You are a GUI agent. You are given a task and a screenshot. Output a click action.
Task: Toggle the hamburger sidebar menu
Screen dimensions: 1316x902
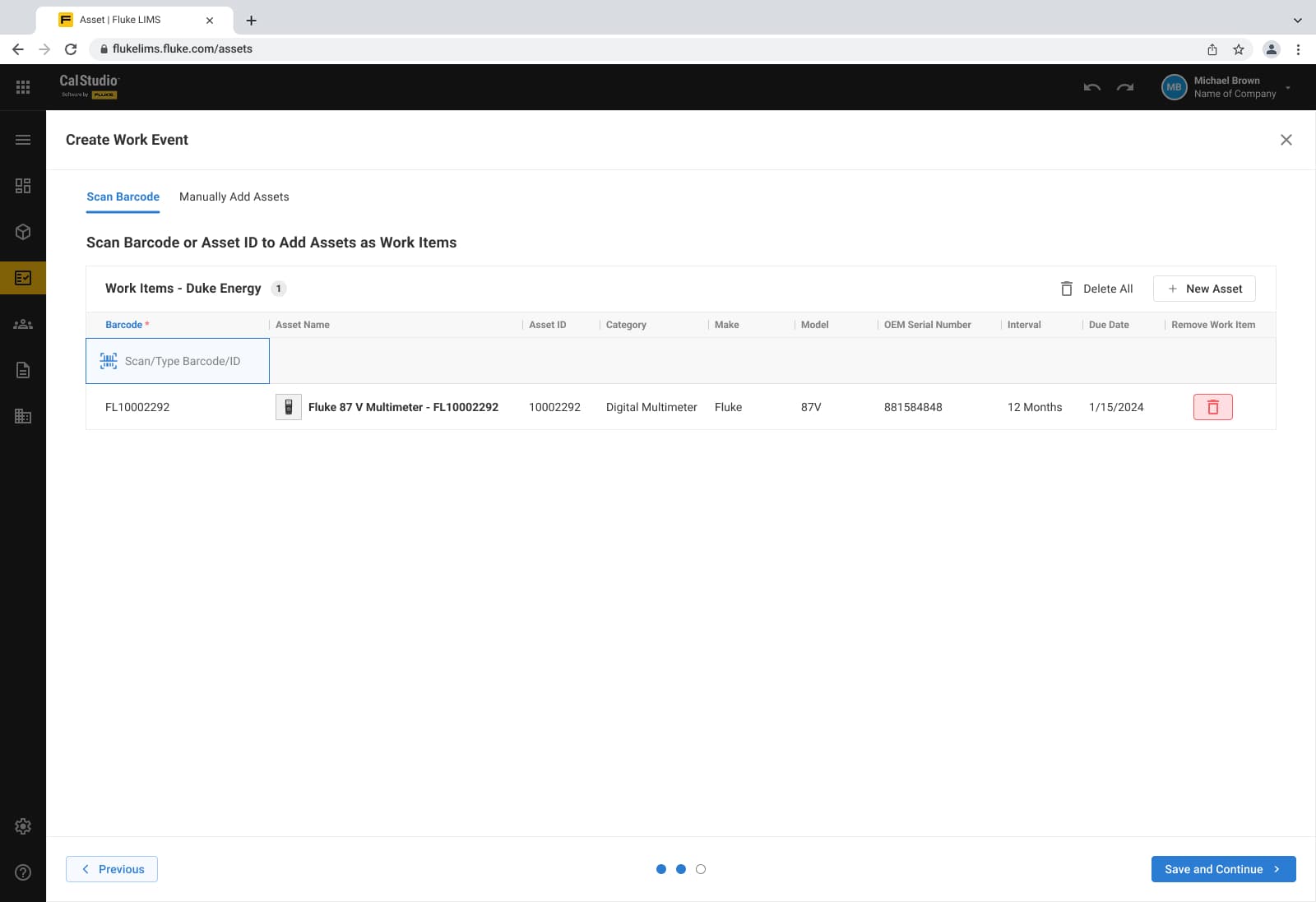click(23, 140)
